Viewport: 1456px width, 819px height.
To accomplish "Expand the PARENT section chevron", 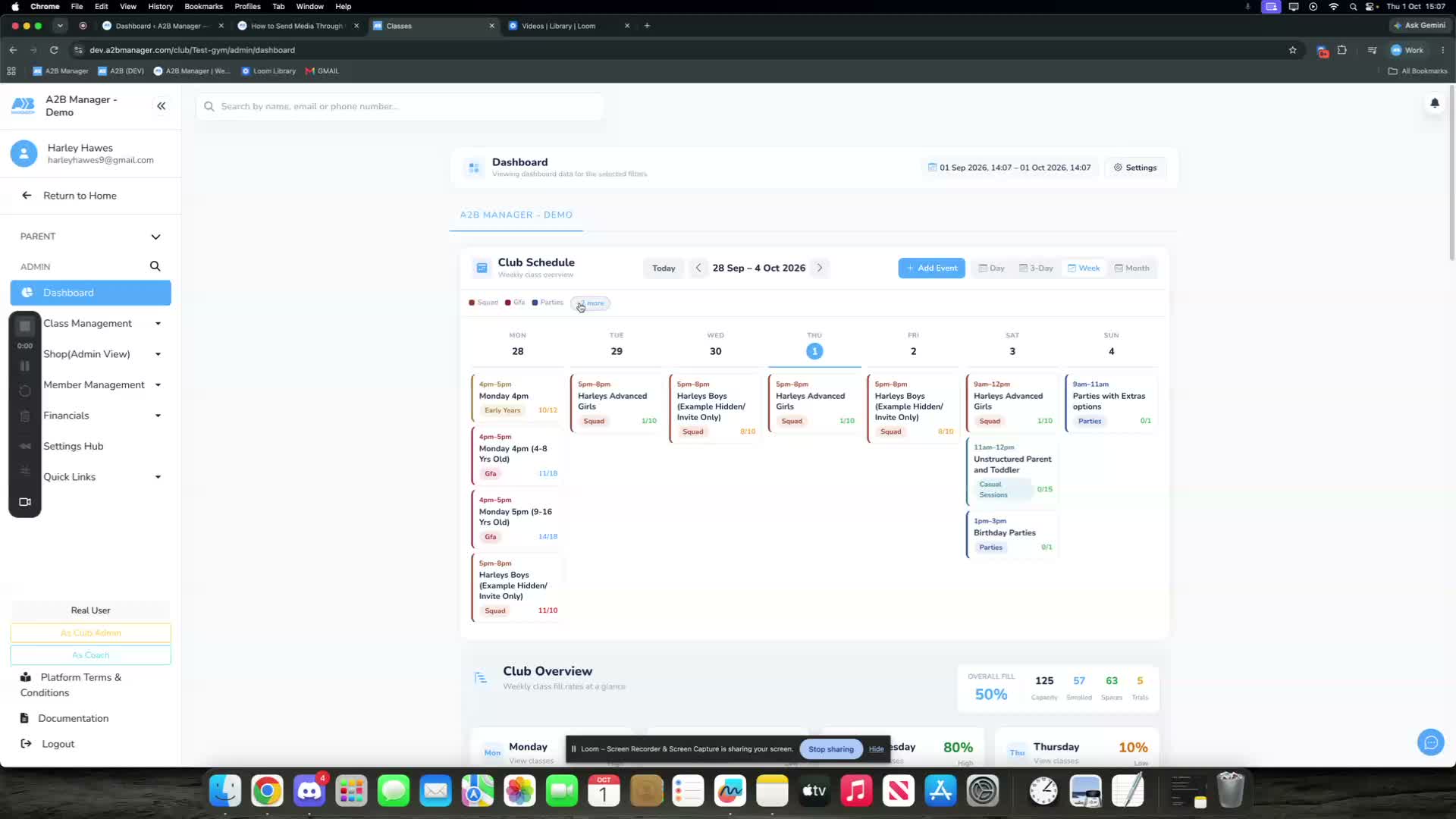I will [x=155, y=237].
